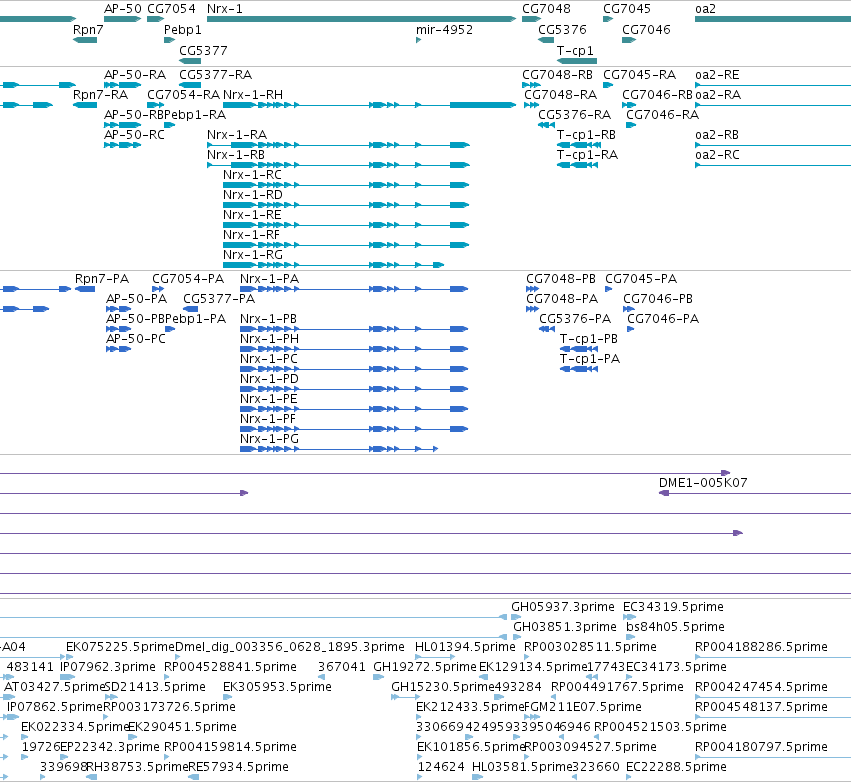Click the GH03851.3prime EST label
851x782 pixels.
point(564,627)
